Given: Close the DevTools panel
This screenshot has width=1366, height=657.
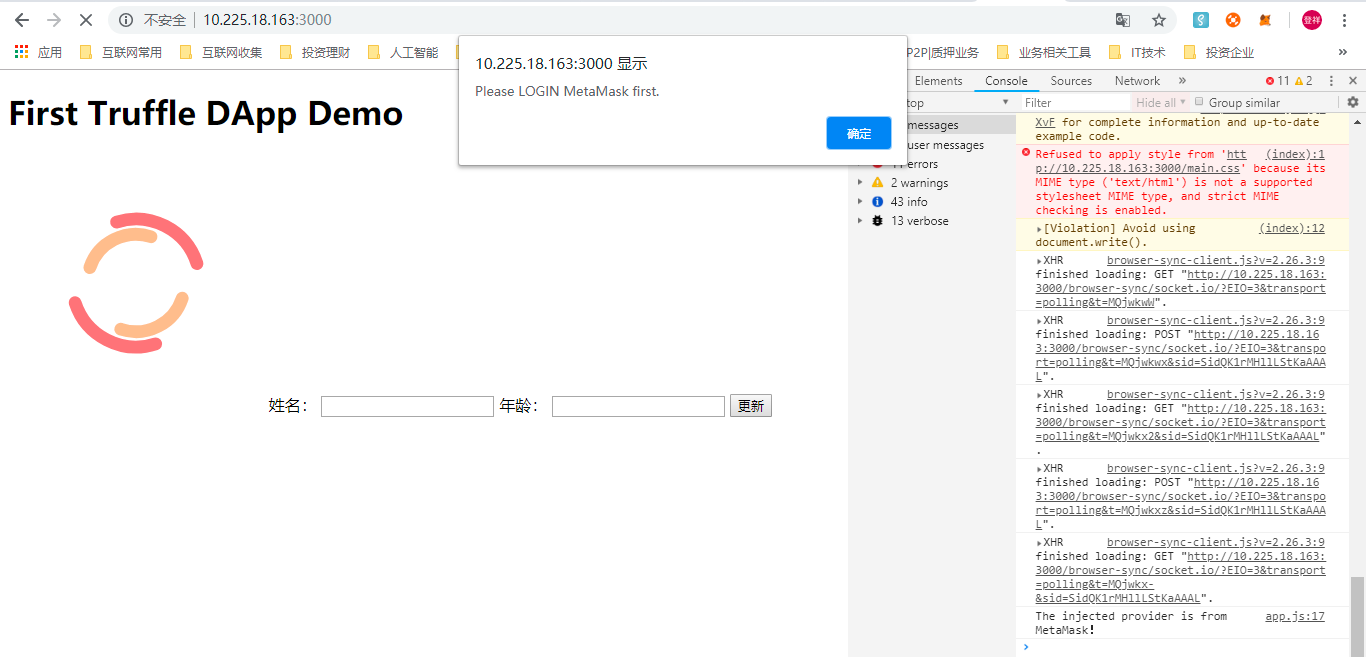Looking at the screenshot, I should pyautogui.click(x=1351, y=81).
